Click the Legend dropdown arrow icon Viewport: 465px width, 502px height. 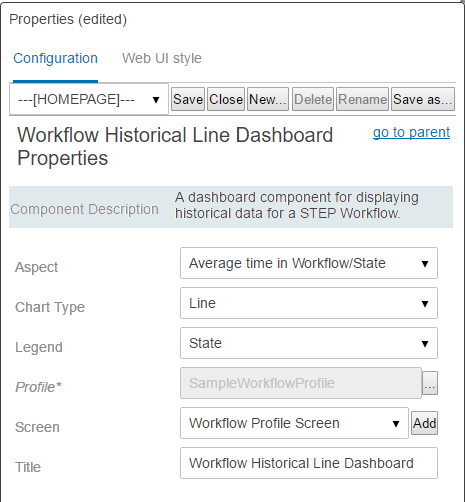click(x=425, y=344)
